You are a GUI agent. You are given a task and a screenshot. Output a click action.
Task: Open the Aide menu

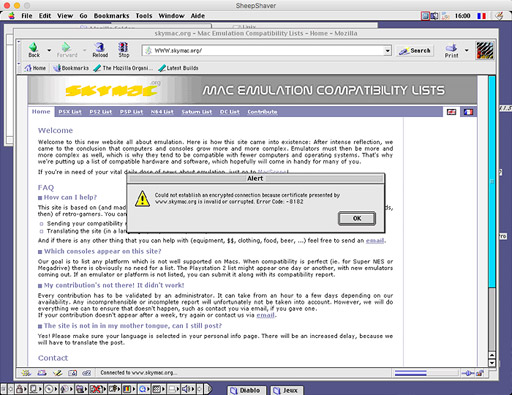click(198, 16)
